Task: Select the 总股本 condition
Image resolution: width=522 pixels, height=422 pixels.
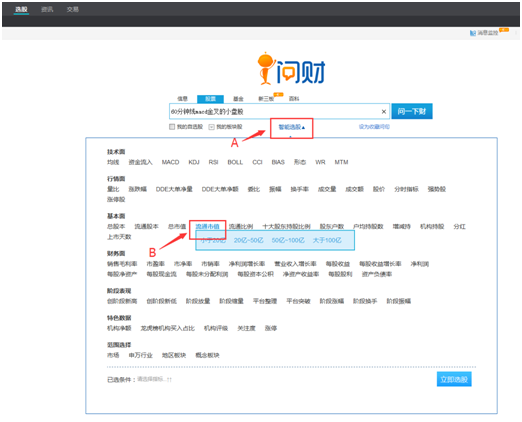Action: pos(116,227)
